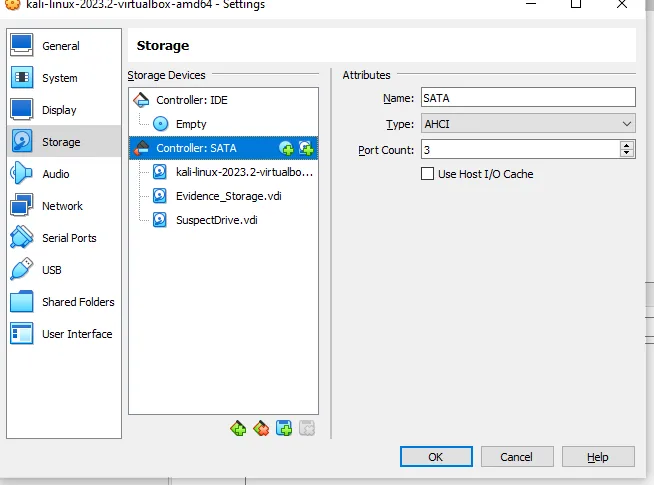Decrease Port Count with the down arrow
654x485 pixels.
(627, 153)
